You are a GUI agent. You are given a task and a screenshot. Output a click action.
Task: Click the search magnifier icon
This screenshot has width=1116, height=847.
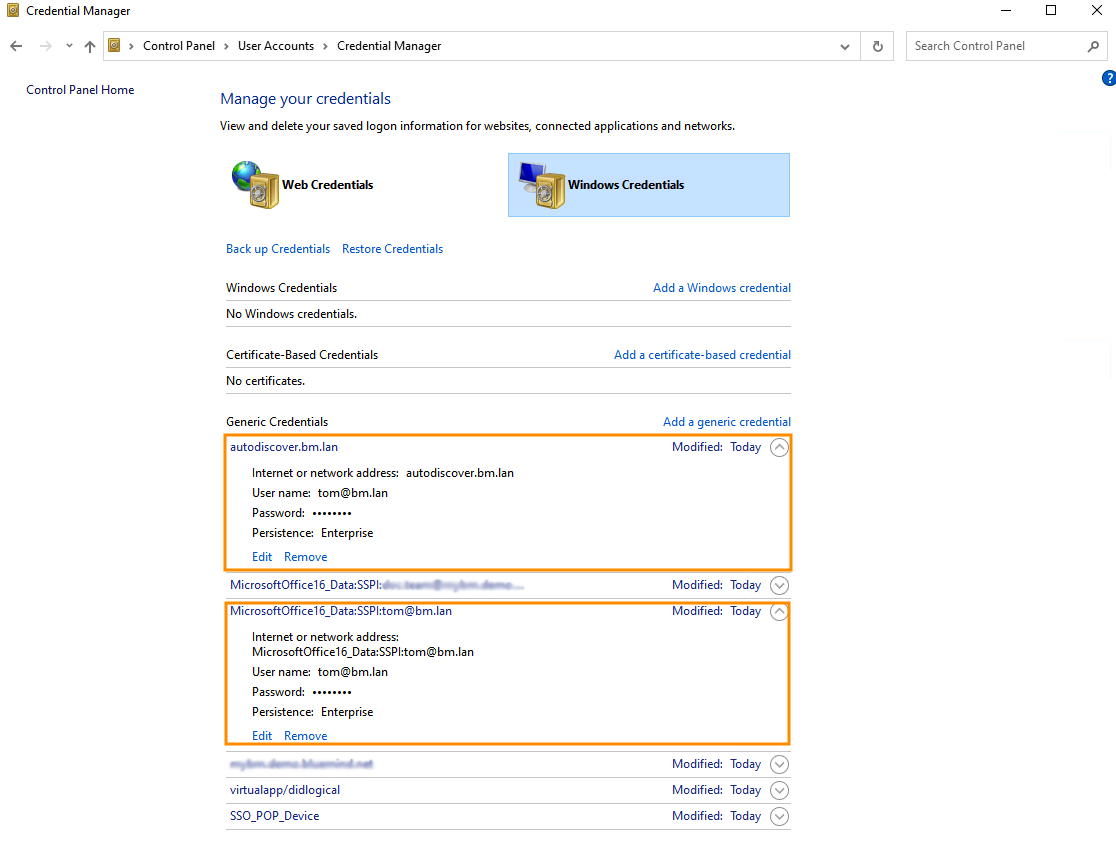point(1093,46)
